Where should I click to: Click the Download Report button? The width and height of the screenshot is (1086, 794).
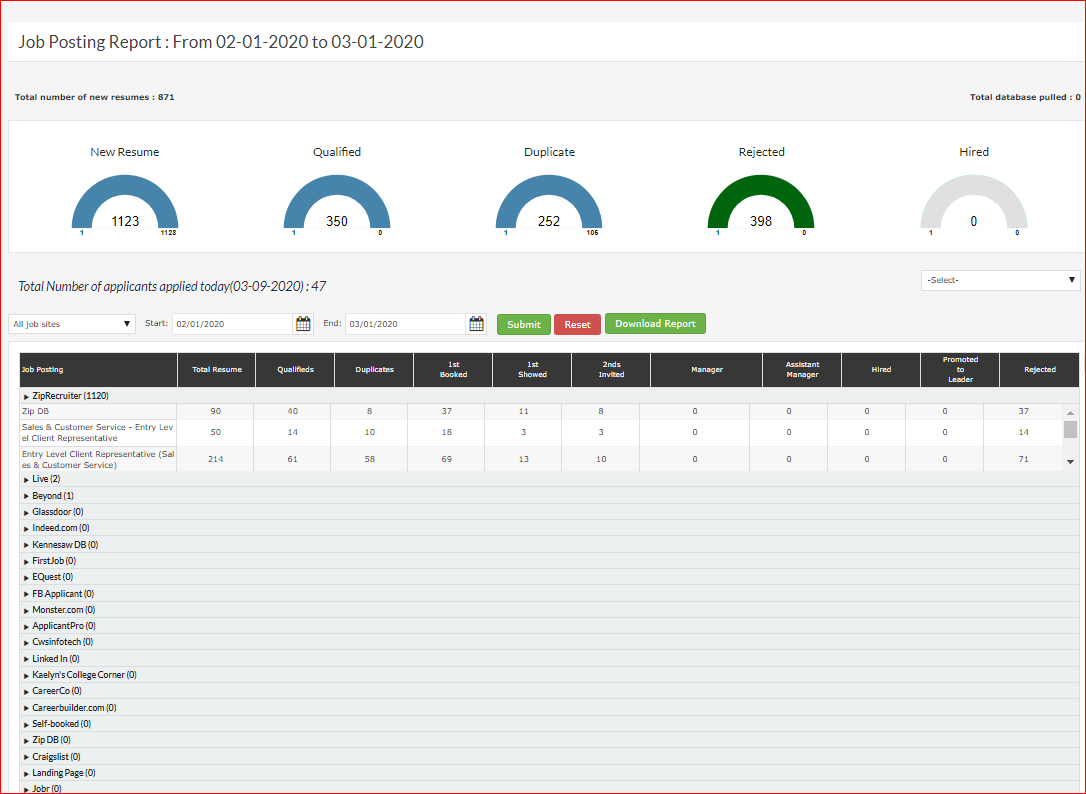pyautogui.click(x=655, y=324)
